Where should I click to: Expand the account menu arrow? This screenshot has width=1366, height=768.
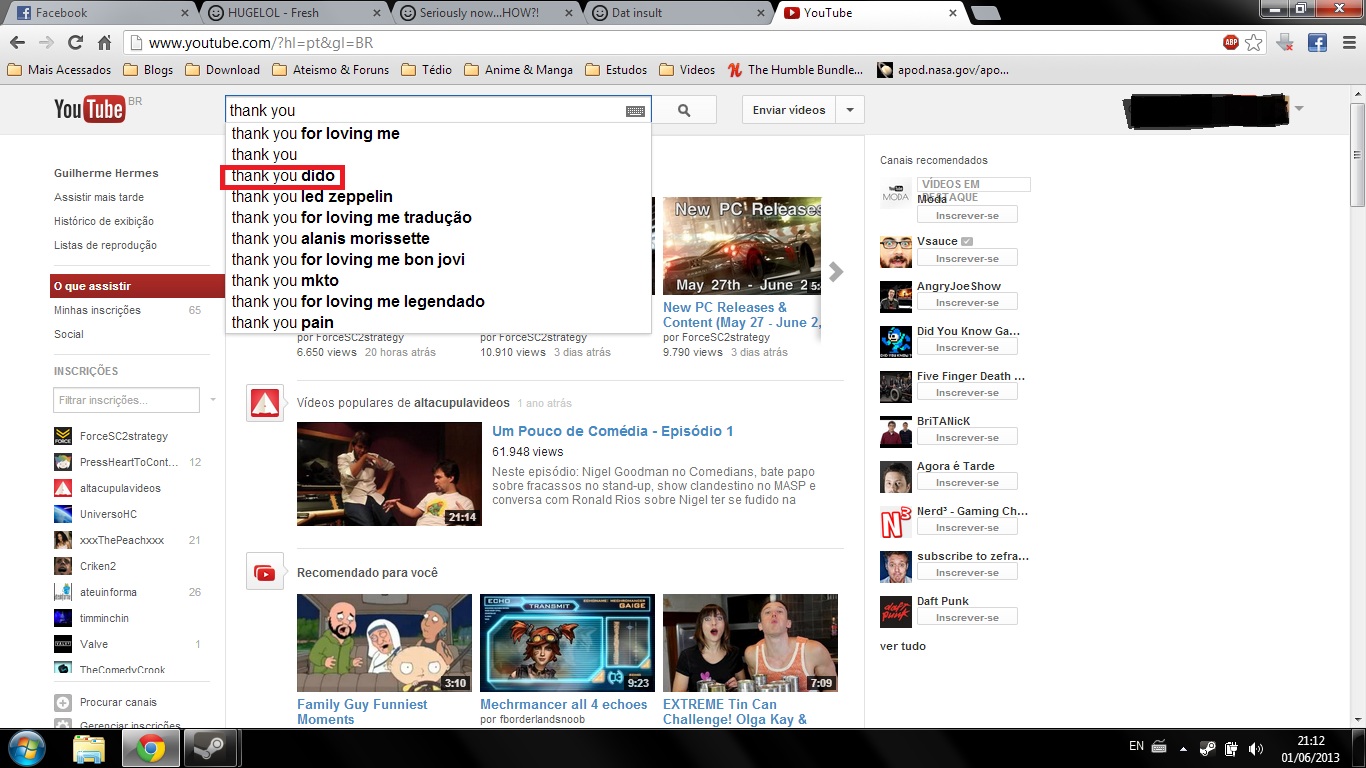[1299, 108]
